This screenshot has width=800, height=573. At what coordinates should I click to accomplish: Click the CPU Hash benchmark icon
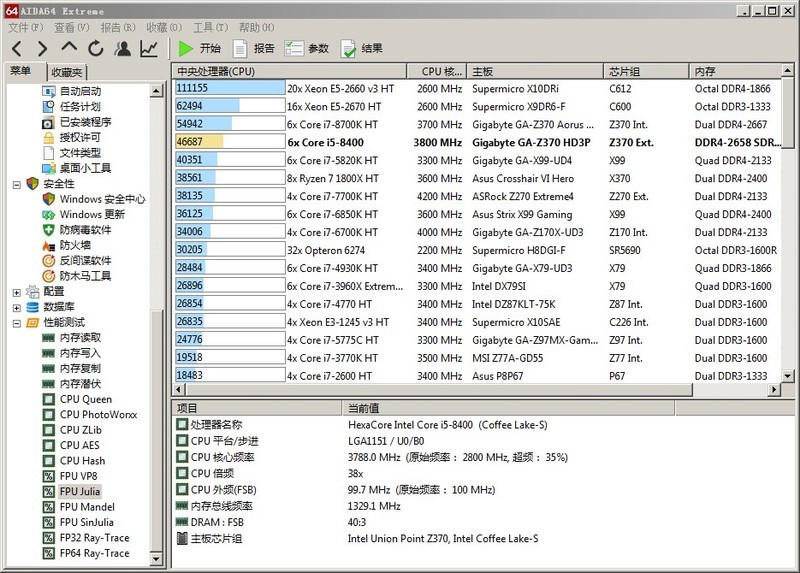point(48,461)
